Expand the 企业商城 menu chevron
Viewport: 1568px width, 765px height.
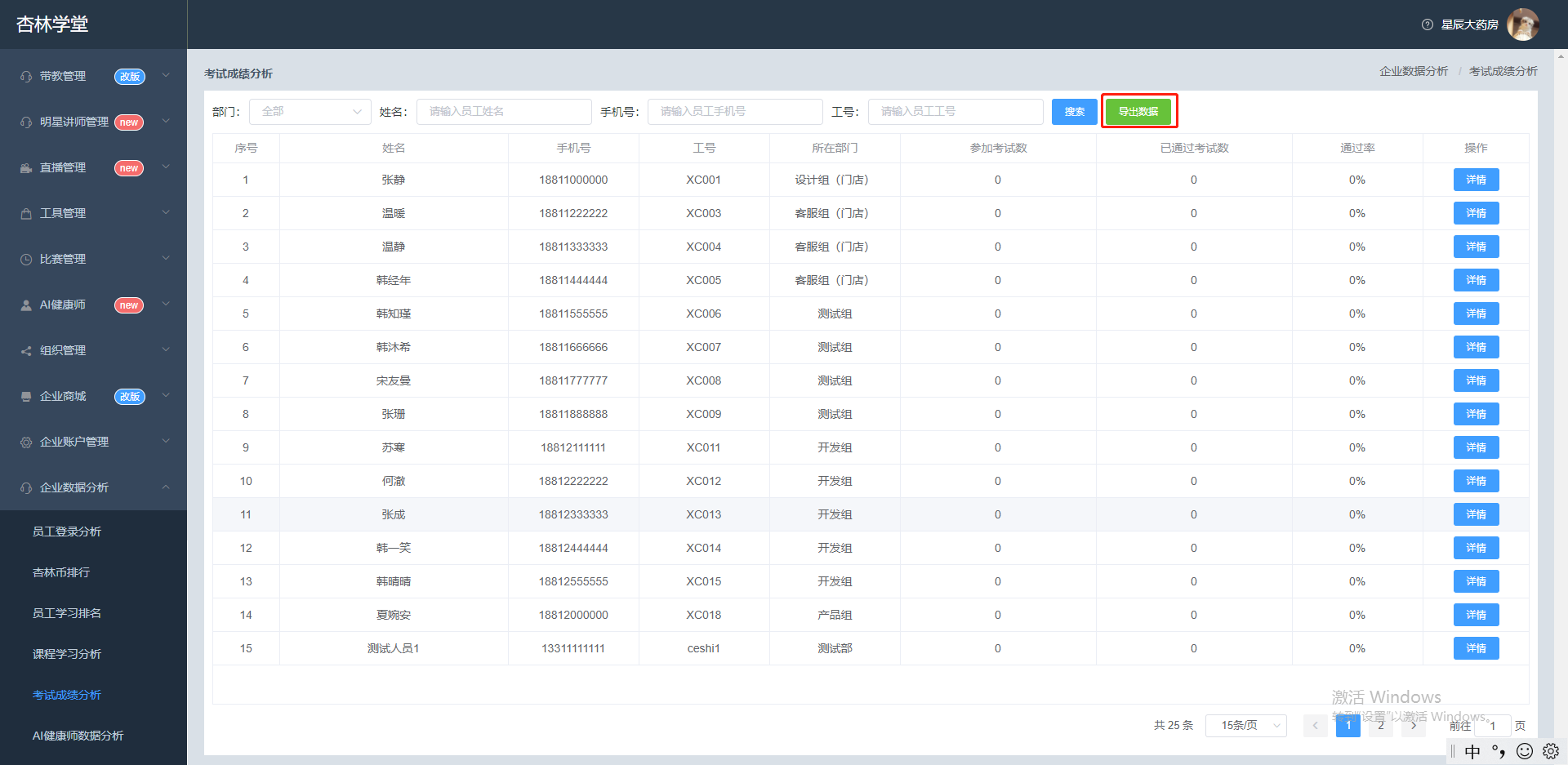[166, 395]
